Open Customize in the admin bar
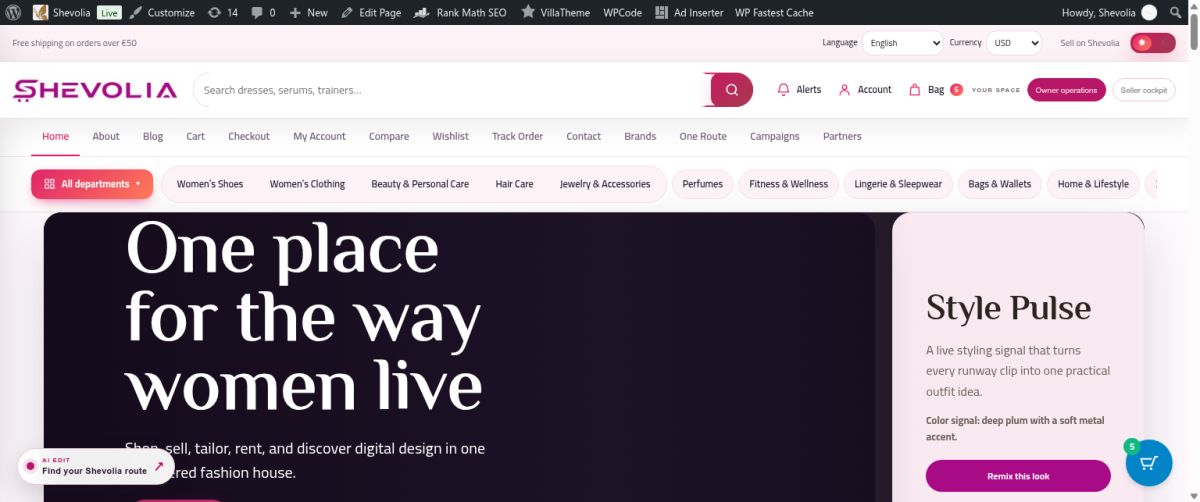Image resolution: width=1200 pixels, height=502 pixels. tap(162, 12)
